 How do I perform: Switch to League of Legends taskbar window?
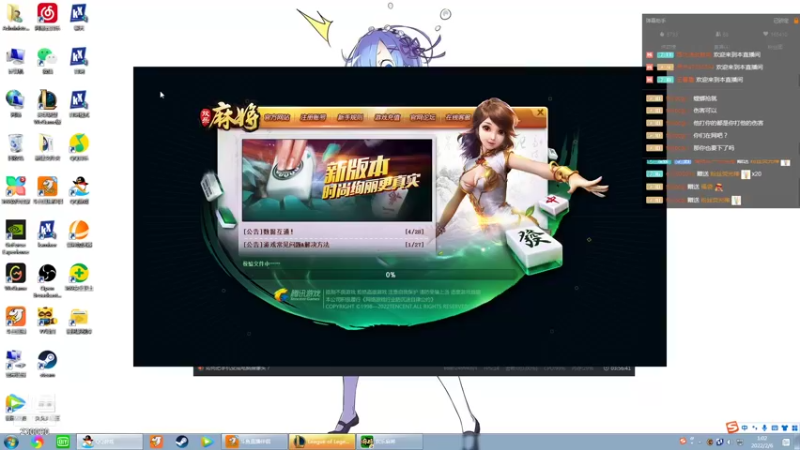click(x=321, y=441)
